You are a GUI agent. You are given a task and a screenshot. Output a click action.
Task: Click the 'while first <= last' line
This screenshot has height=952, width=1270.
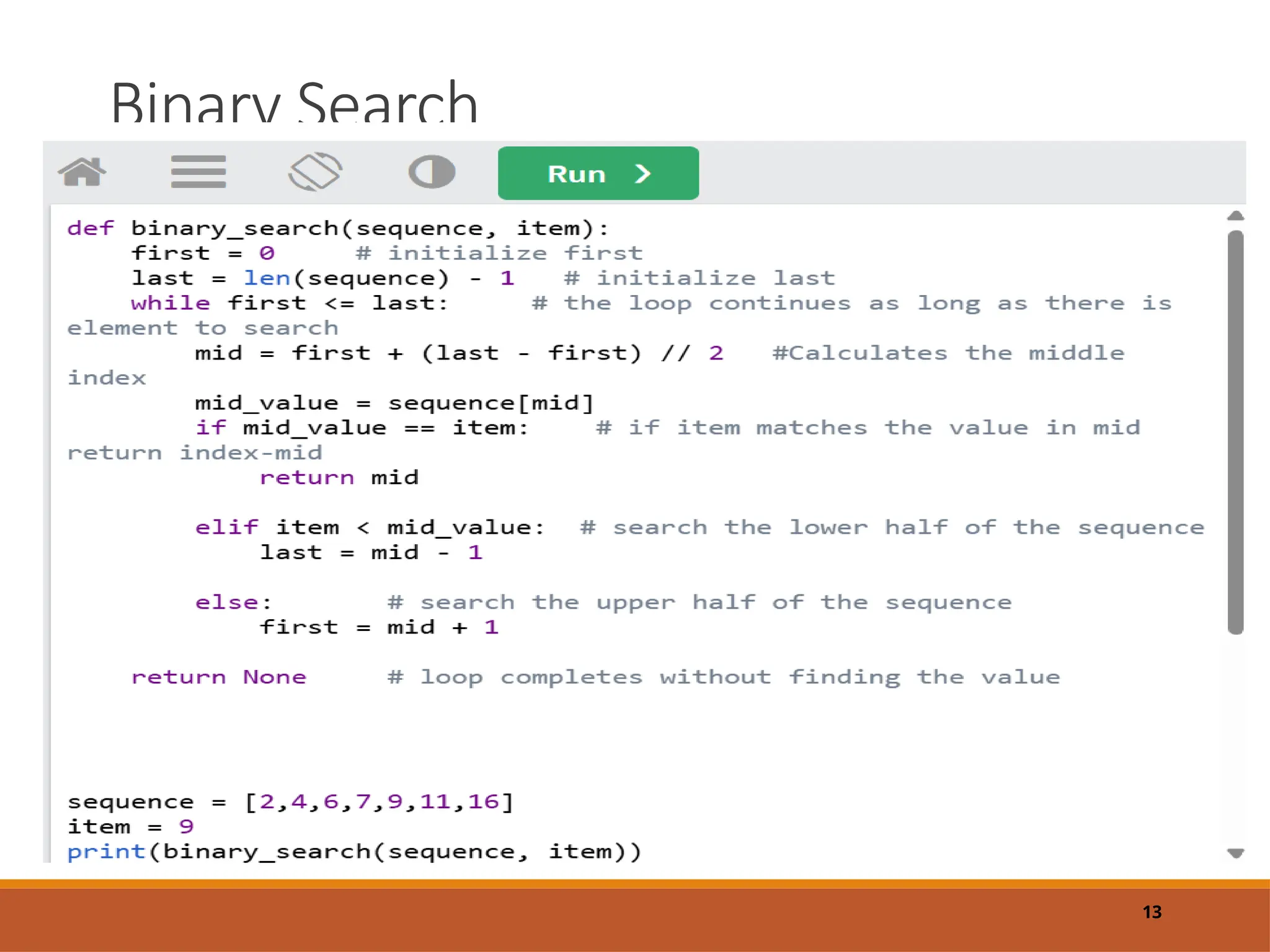[x=289, y=304]
